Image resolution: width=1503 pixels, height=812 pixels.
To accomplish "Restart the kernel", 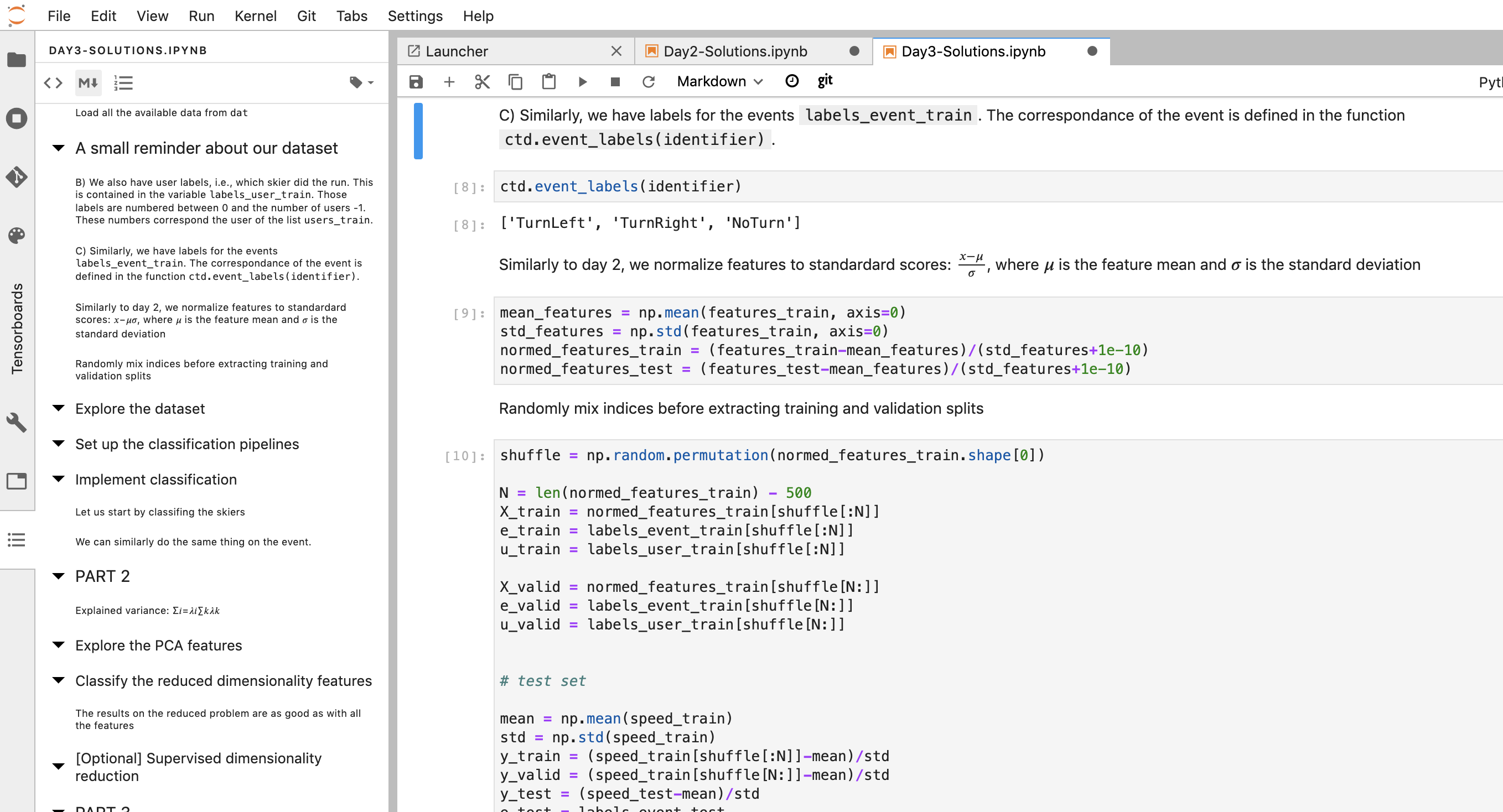I will pos(649,81).
